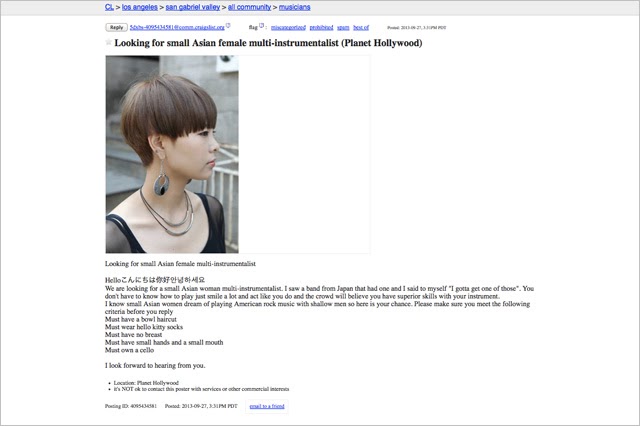The width and height of the screenshot is (640, 426).
Task: Nominate the post for best of
Action: [x=361, y=27]
